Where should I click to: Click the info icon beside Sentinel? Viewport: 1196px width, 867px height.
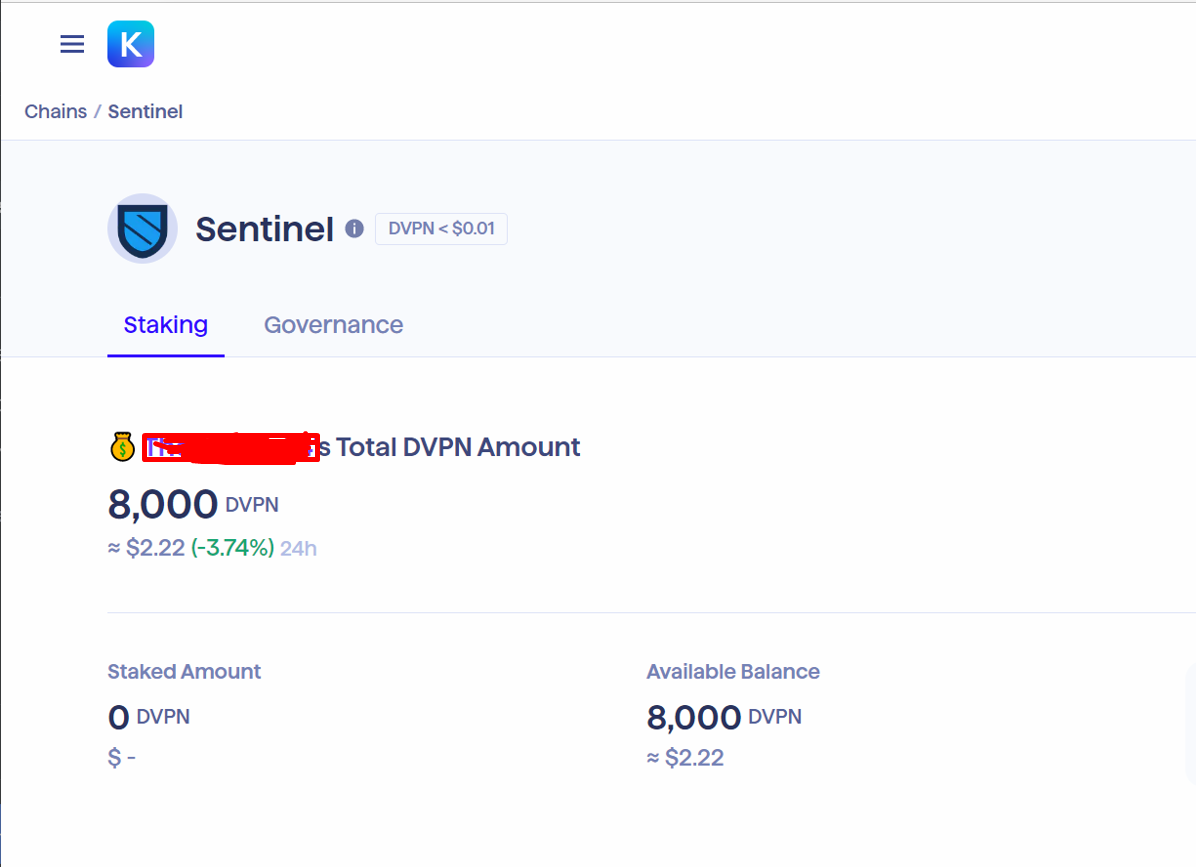[x=354, y=229]
